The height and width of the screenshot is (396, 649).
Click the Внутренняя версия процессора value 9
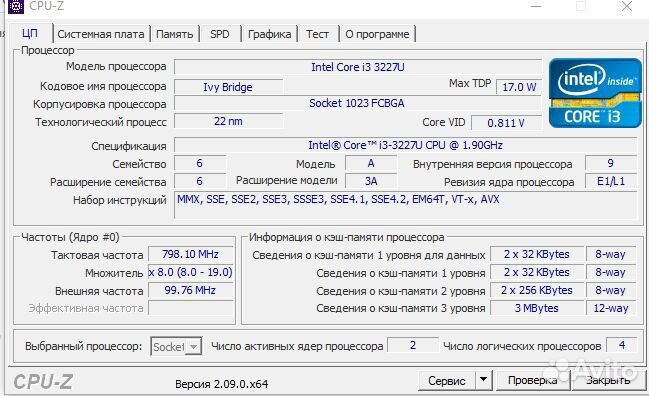[611, 163]
